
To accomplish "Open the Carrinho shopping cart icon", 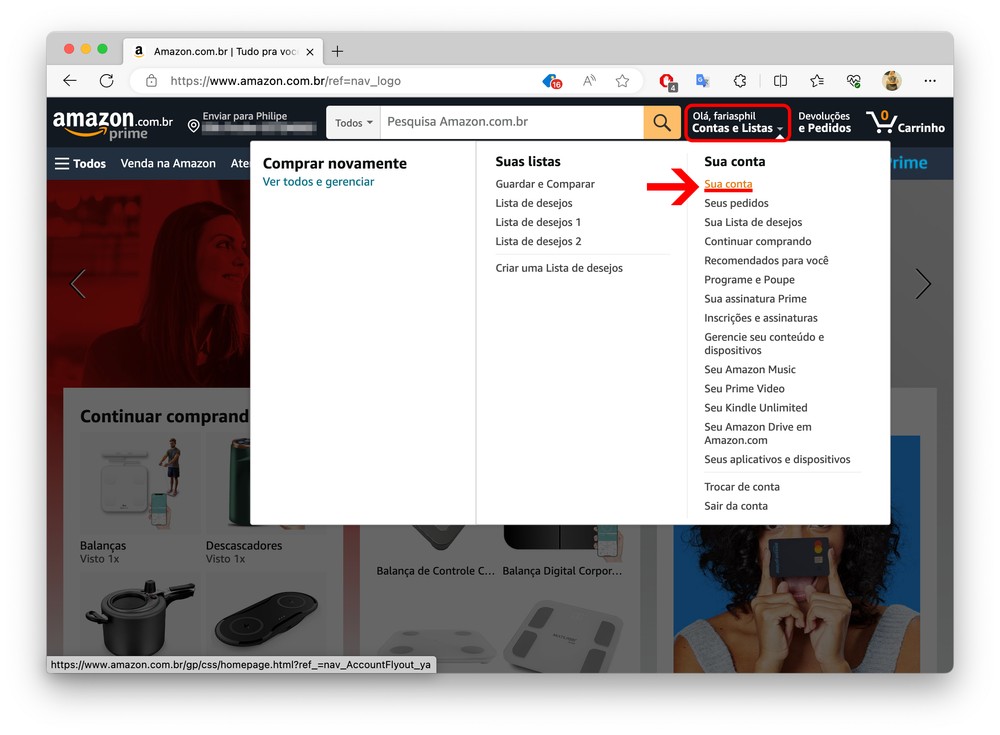I will click(x=905, y=123).
